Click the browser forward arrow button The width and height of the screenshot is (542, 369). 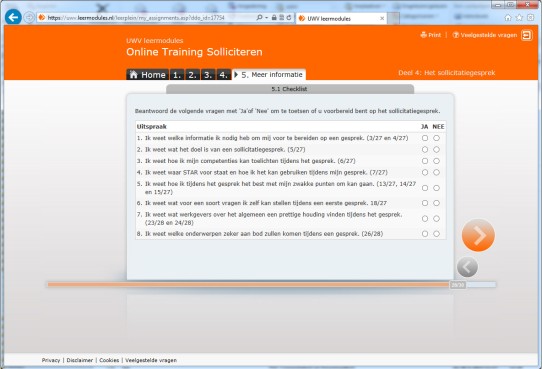[x=29, y=17]
